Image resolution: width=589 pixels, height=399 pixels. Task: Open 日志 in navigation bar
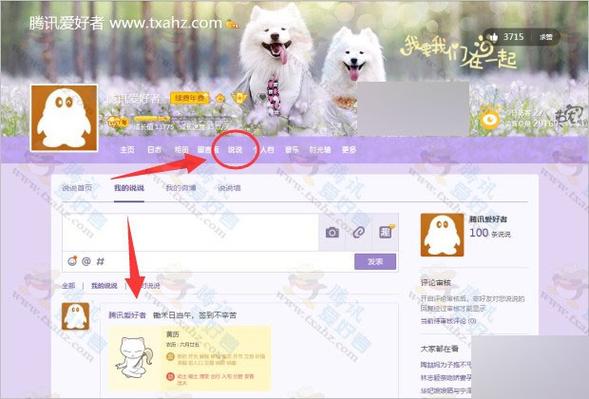click(x=154, y=150)
